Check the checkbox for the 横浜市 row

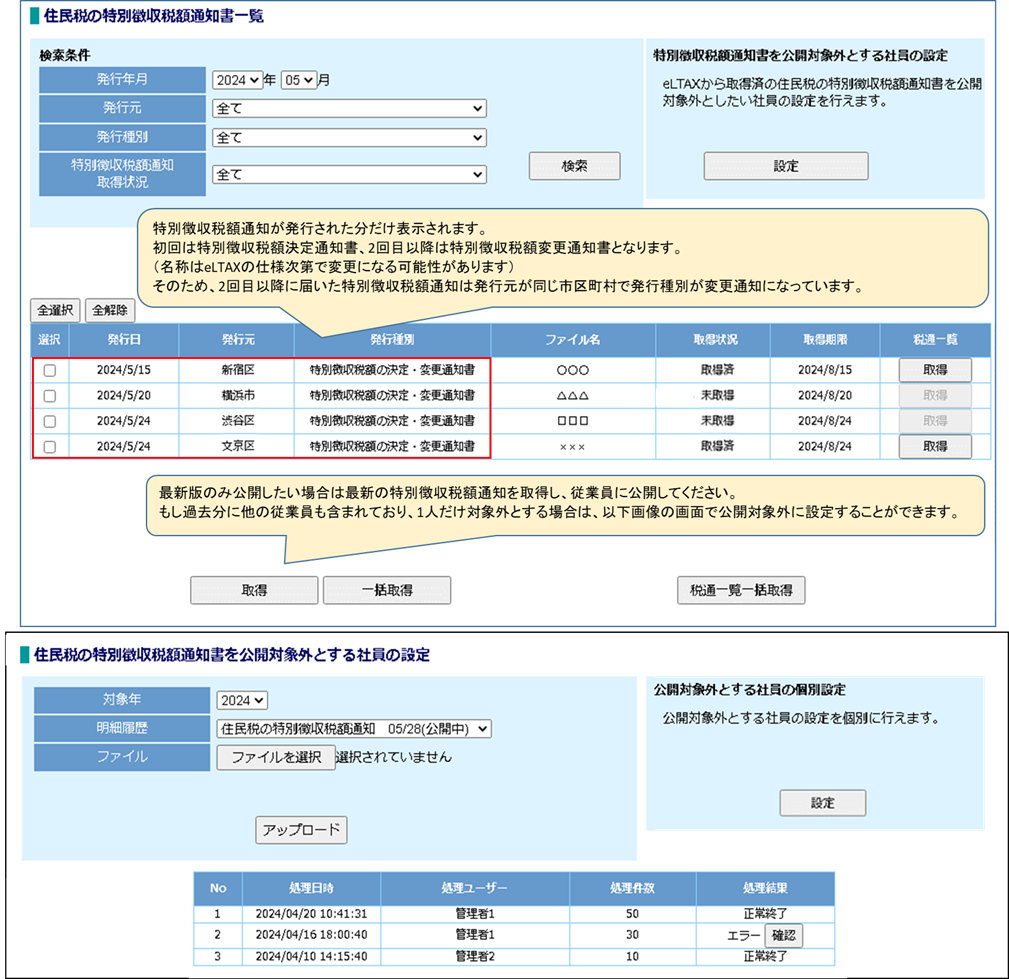[x=49, y=395]
